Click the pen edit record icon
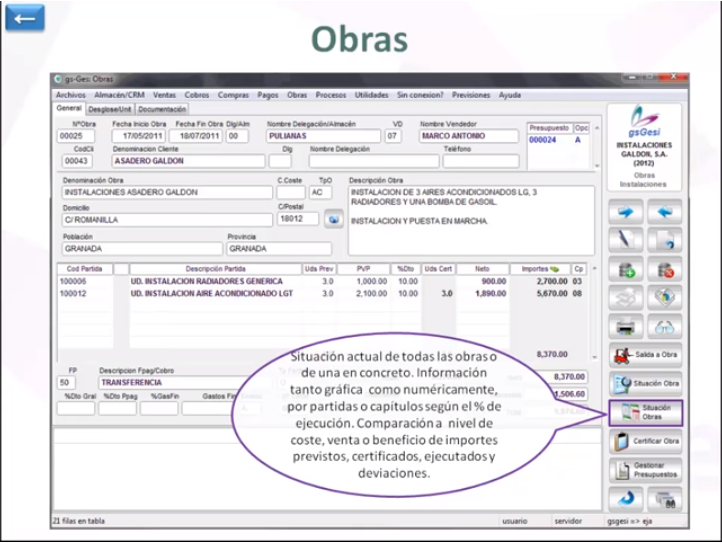Screen dimensions: 722x544 625,240
